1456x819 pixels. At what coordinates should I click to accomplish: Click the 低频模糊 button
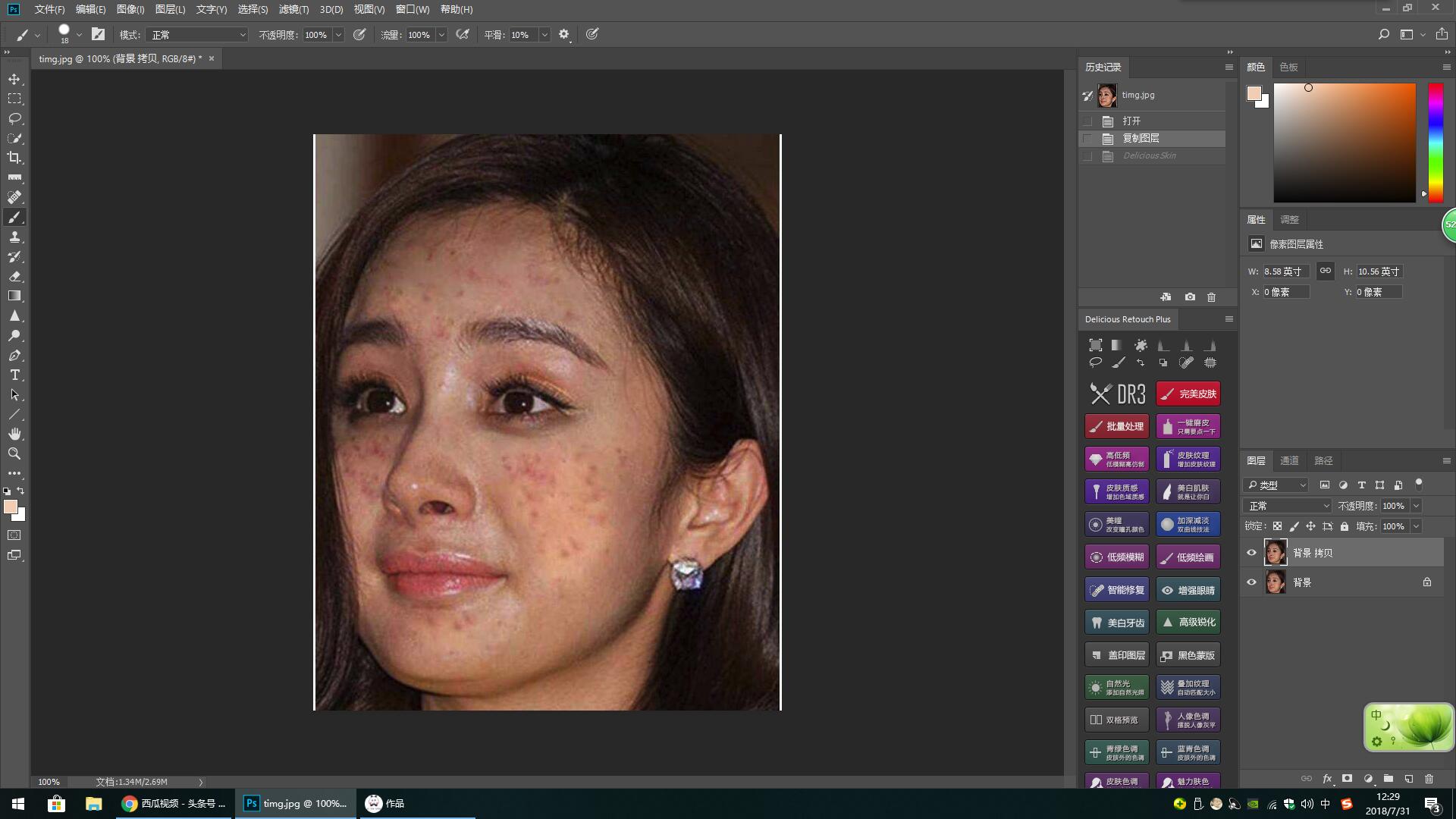tap(1116, 557)
